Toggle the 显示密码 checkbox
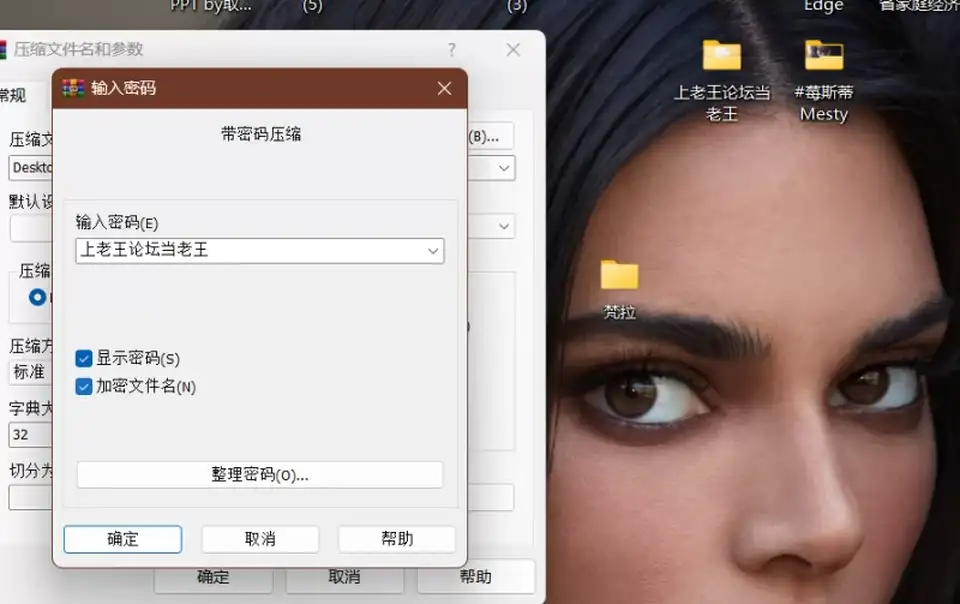960x604 pixels. point(84,359)
